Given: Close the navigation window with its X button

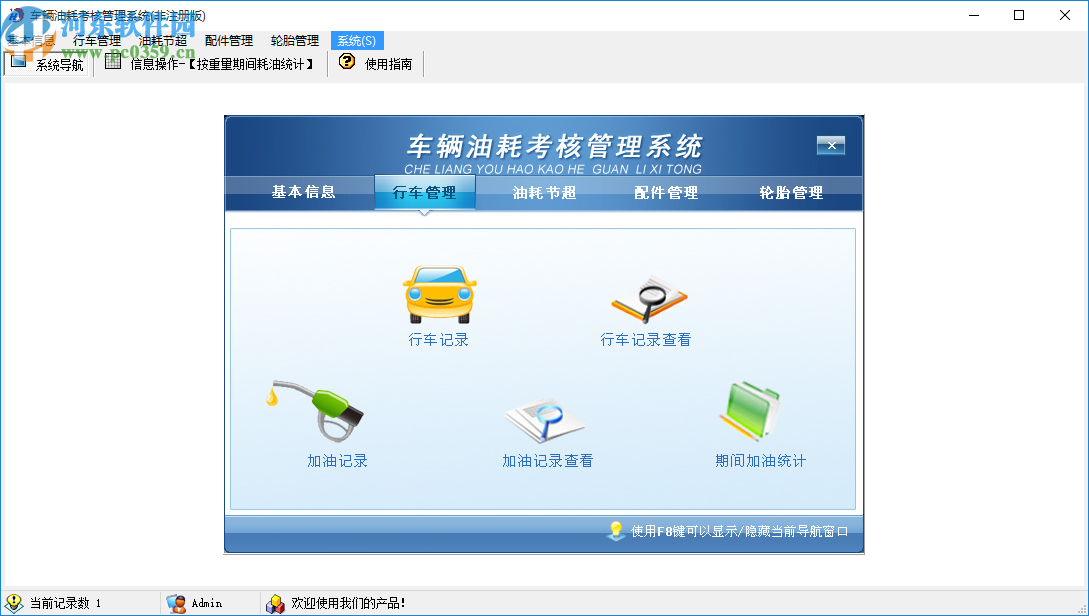Looking at the screenshot, I should tap(830, 144).
